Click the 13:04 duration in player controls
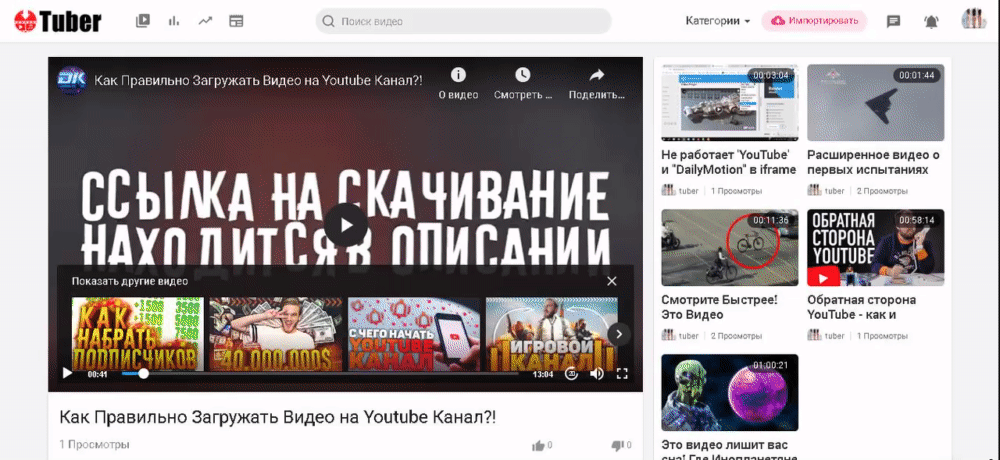 543,375
